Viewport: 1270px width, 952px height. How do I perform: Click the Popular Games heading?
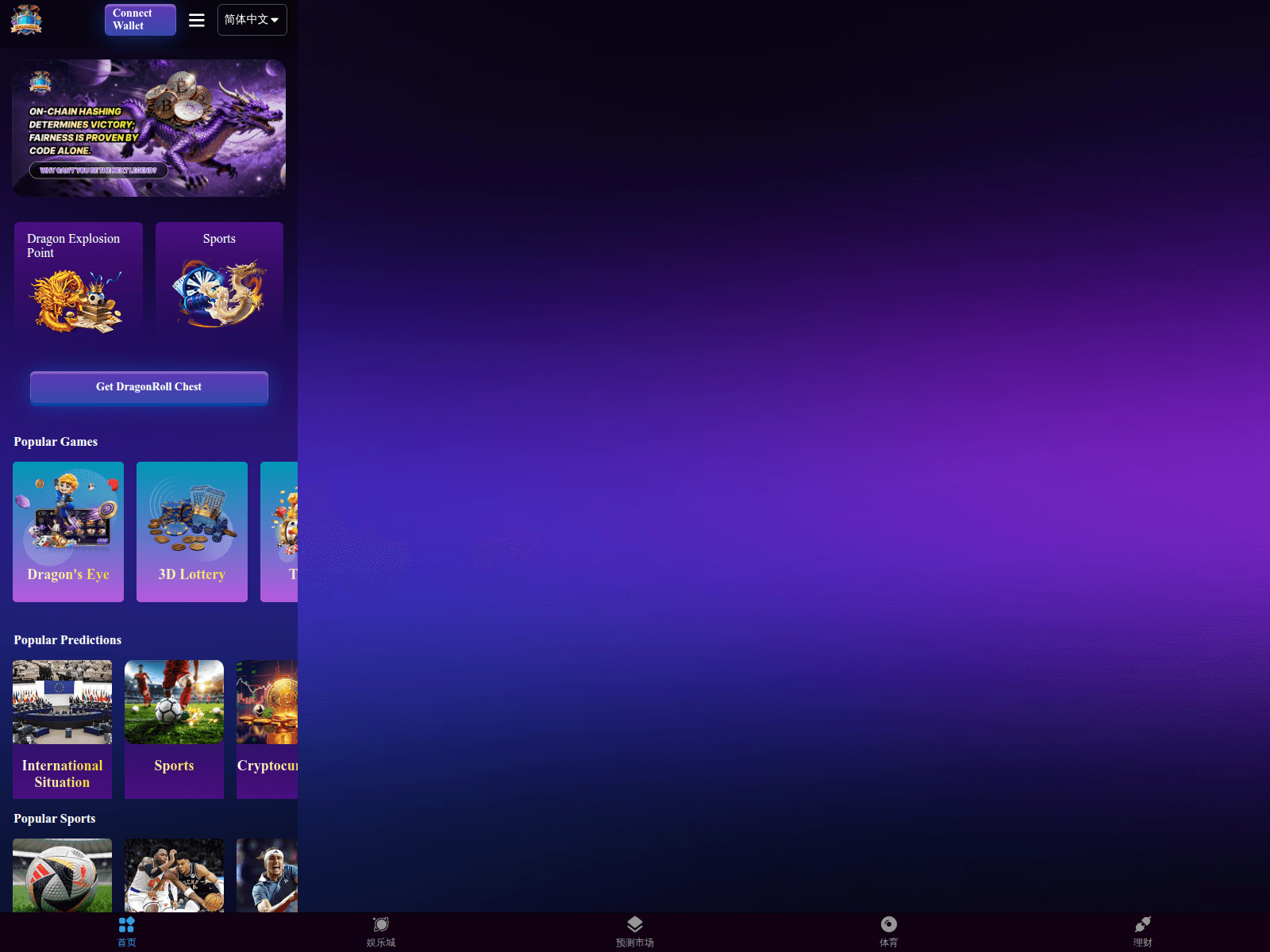[x=56, y=442]
